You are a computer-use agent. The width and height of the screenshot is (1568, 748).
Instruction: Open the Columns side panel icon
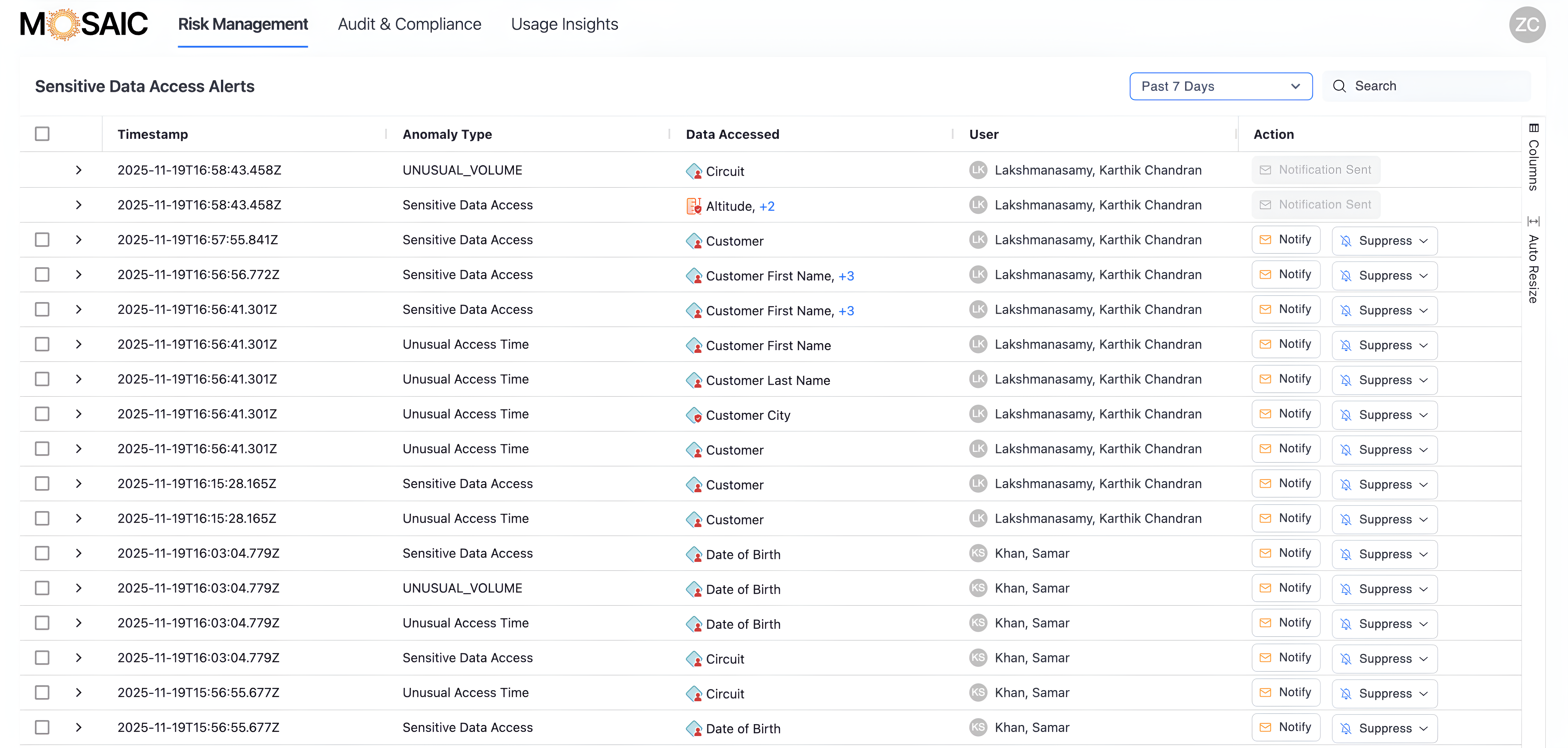point(1533,128)
